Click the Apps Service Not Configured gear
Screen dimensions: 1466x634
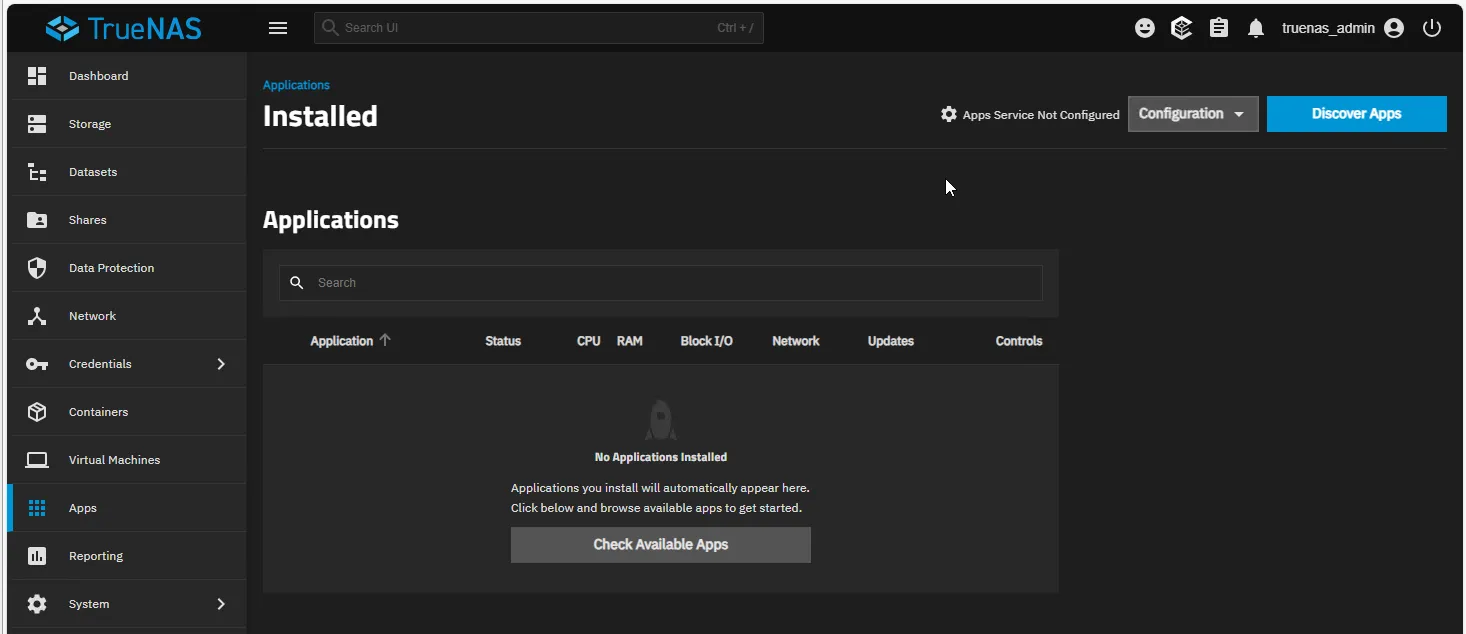pyautogui.click(x=949, y=114)
